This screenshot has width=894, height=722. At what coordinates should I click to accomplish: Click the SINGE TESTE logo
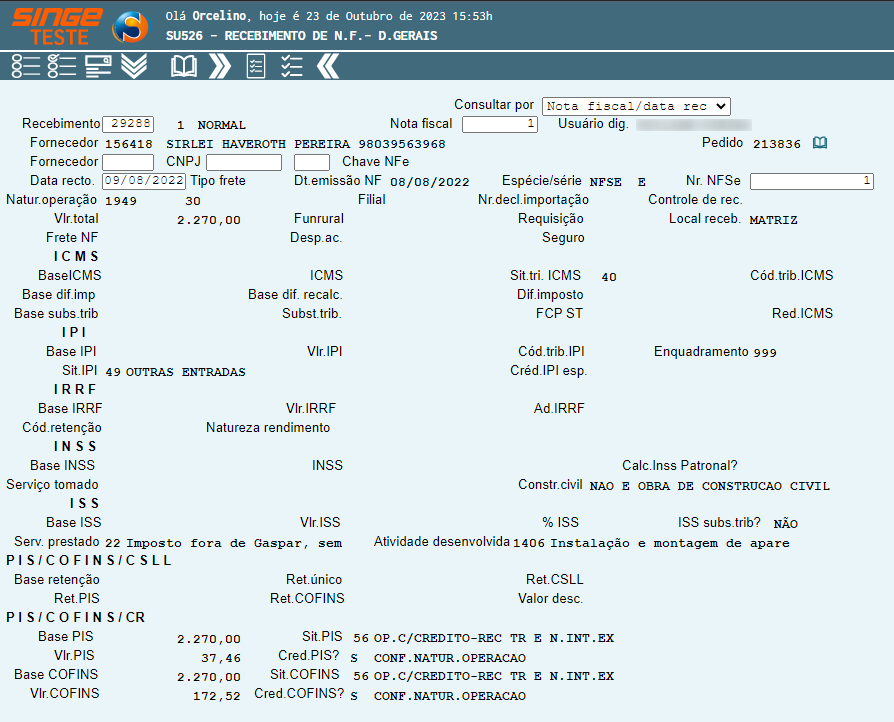click(57, 26)
